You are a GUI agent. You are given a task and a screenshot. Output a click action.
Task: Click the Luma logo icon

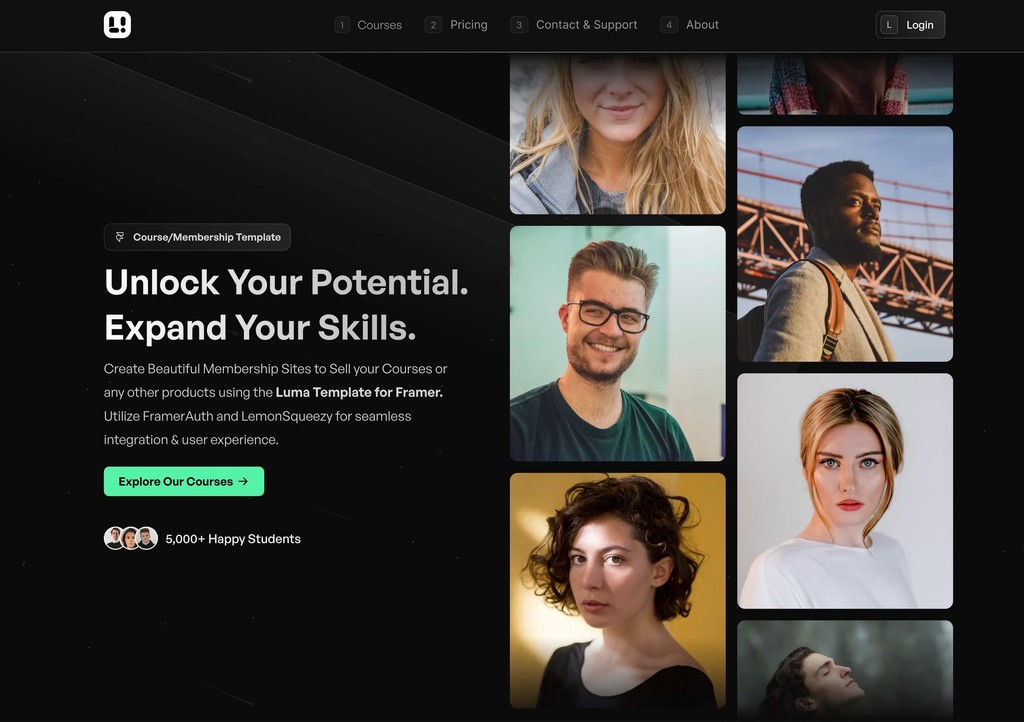(x=118, y=25)
